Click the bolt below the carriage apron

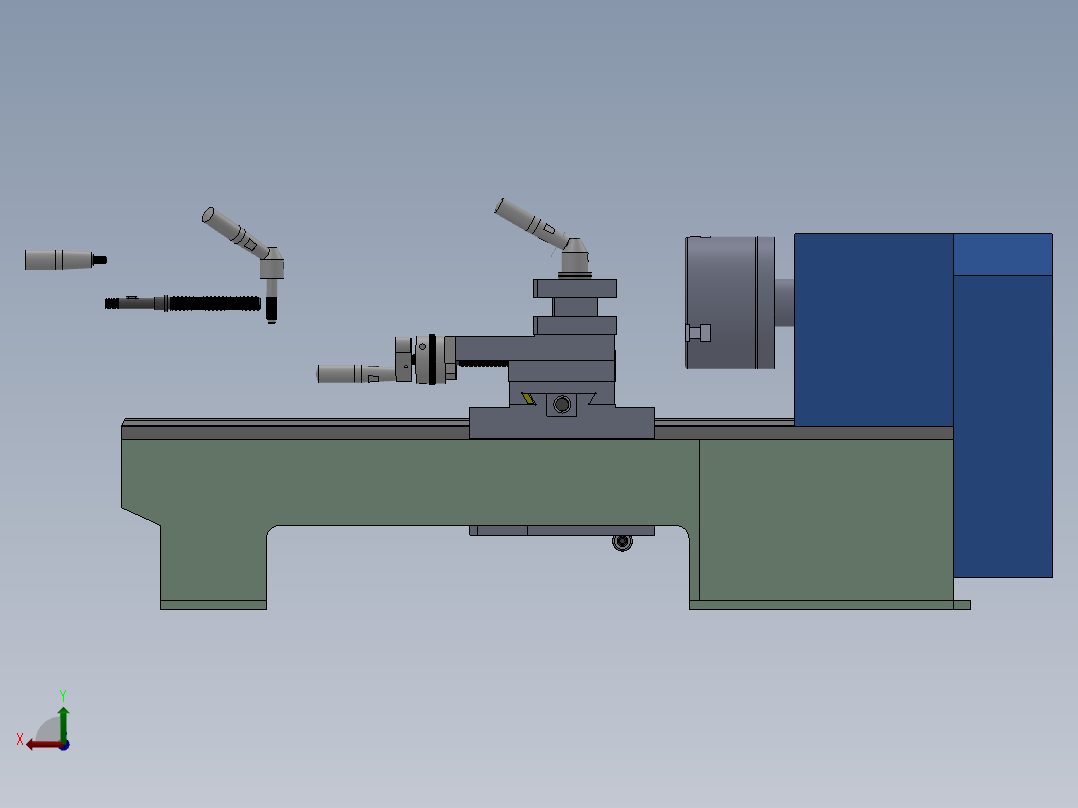coord(623,542)
